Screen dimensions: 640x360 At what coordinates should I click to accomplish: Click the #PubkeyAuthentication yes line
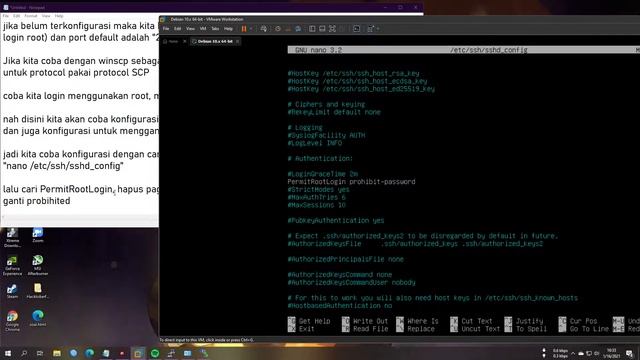(x=336, y=220)
